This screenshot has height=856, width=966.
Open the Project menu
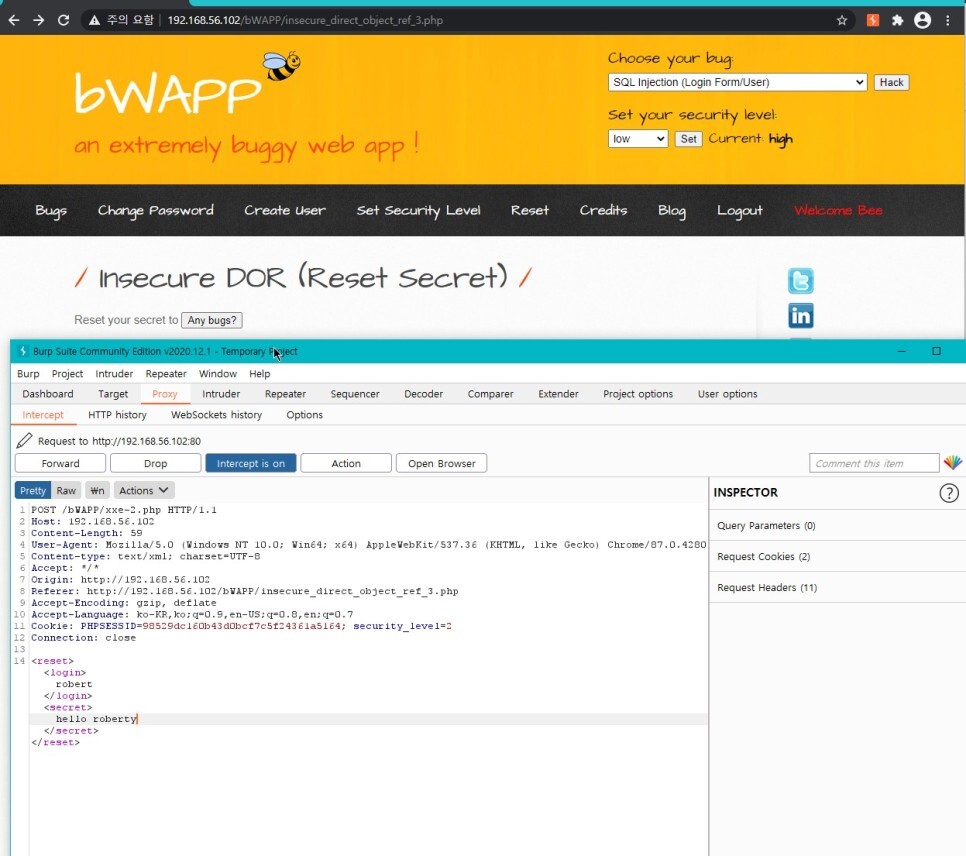[67, 373]
